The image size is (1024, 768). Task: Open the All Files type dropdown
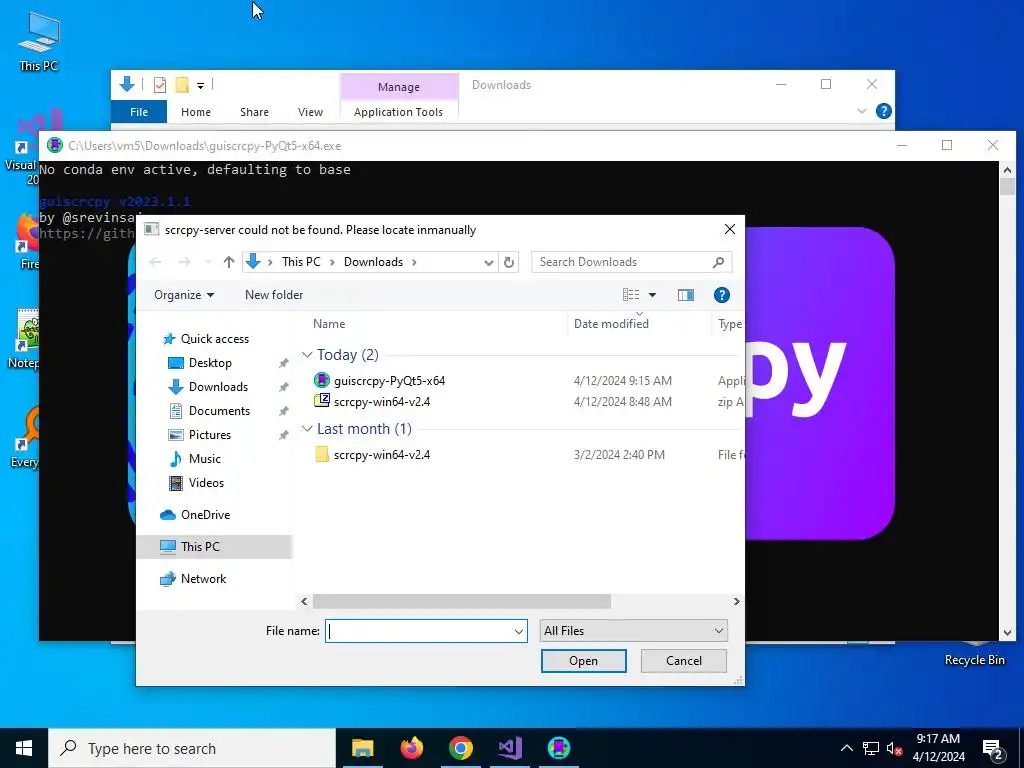click(633, 631)
